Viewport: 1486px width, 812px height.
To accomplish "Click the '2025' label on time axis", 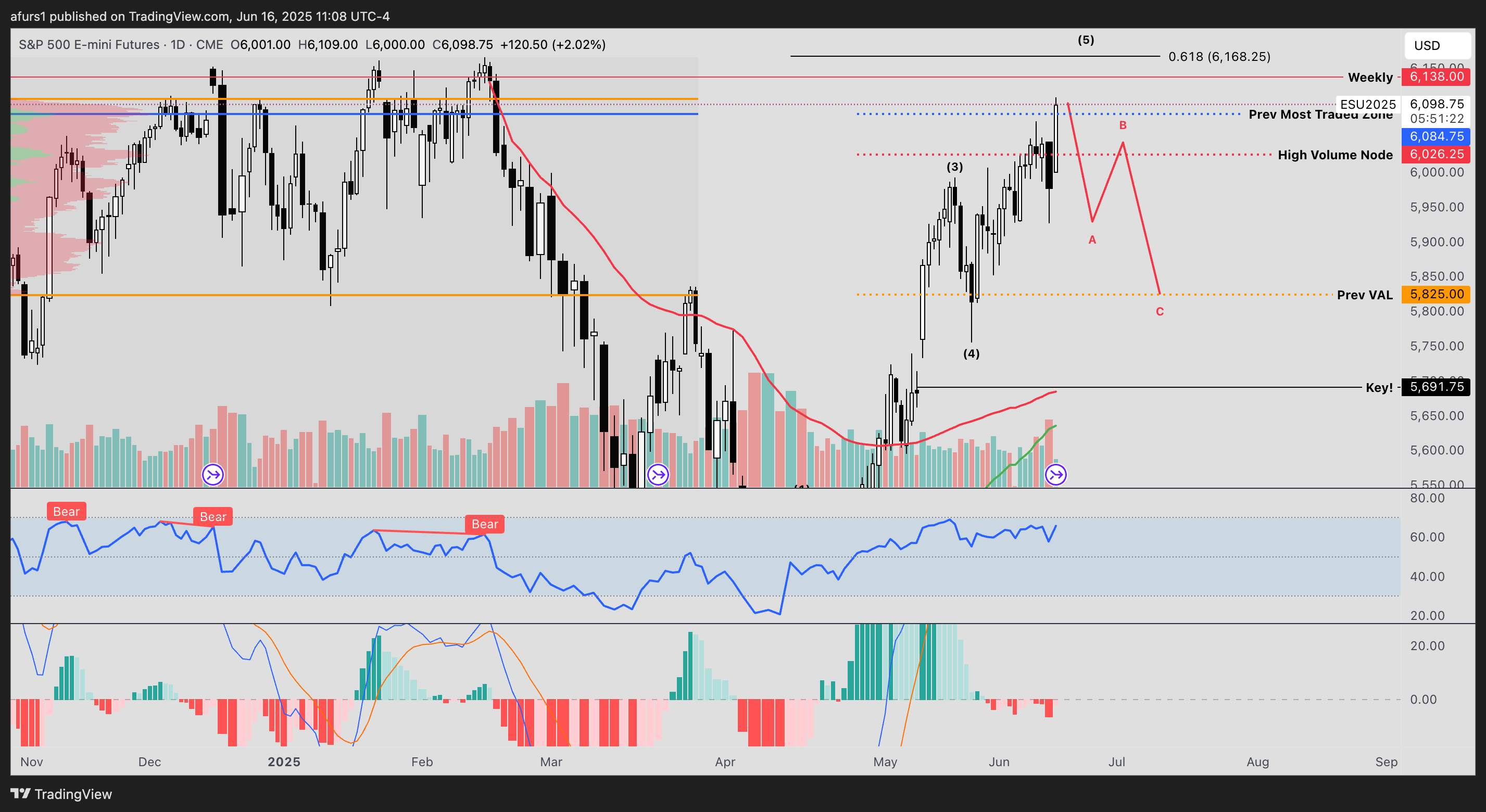I will [x=284, y=762].
